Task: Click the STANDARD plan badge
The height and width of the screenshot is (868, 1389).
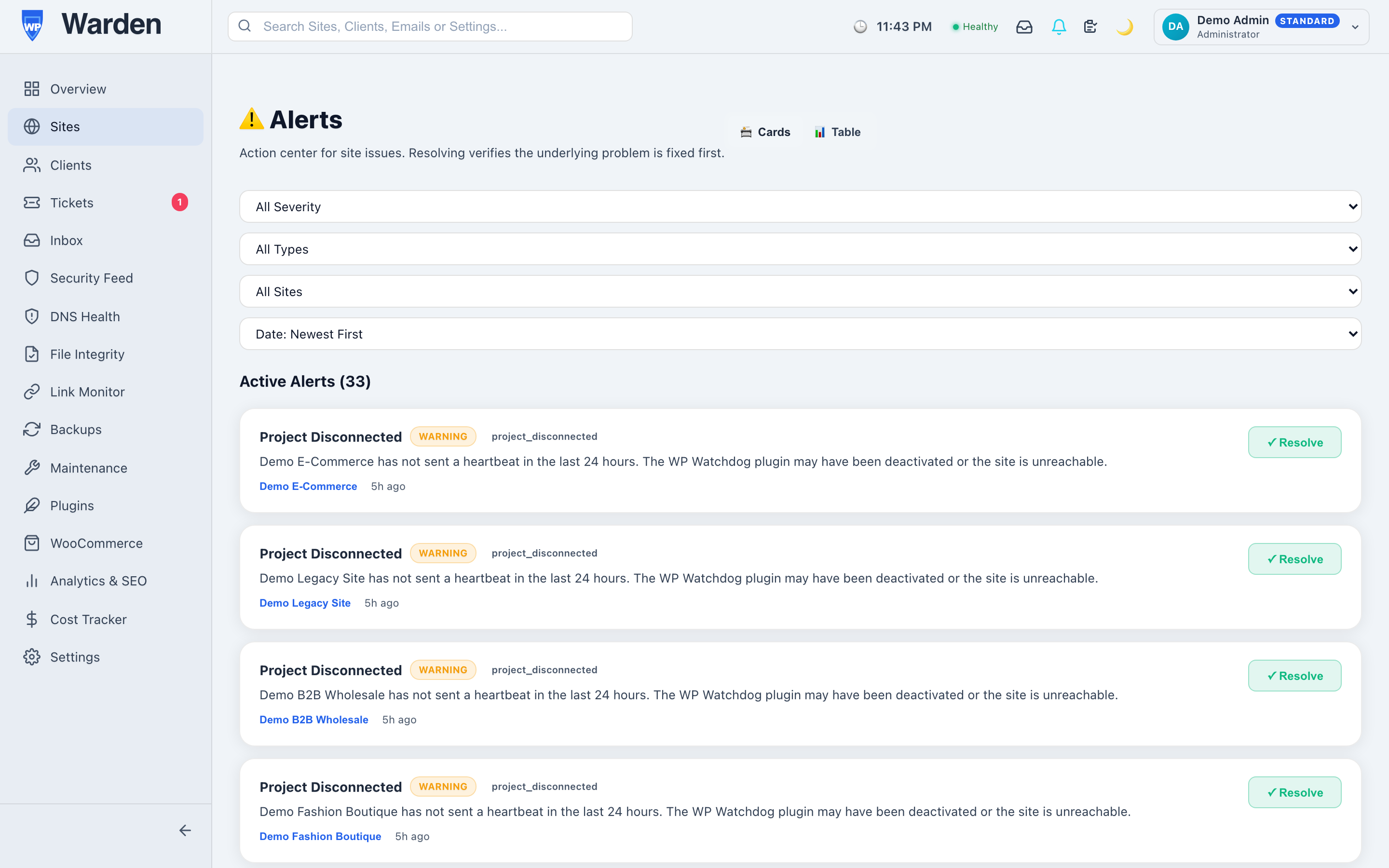Action: click(1307, 21)
